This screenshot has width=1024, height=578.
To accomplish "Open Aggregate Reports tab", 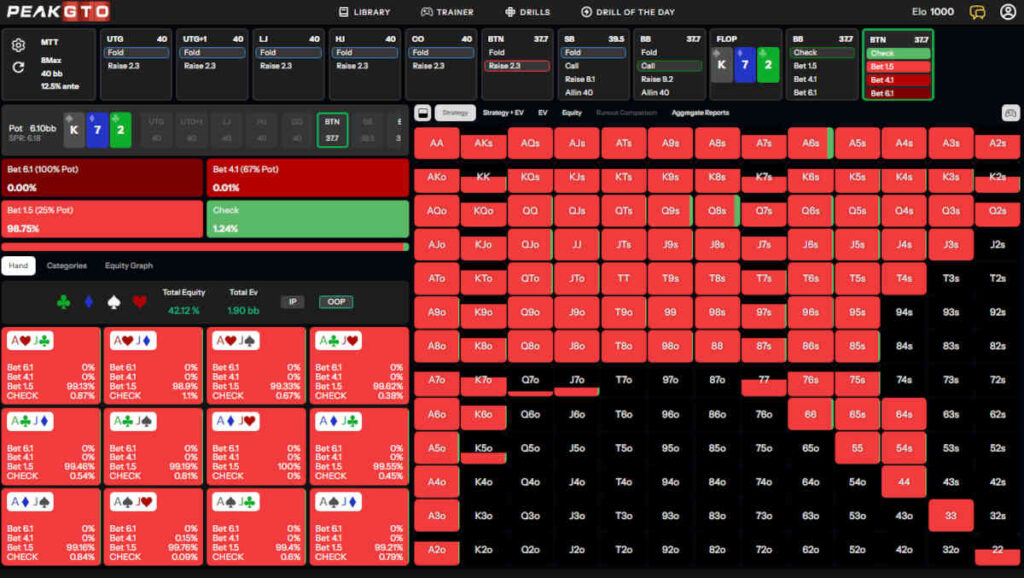I will pyautogui.click(x=700, y=113).
